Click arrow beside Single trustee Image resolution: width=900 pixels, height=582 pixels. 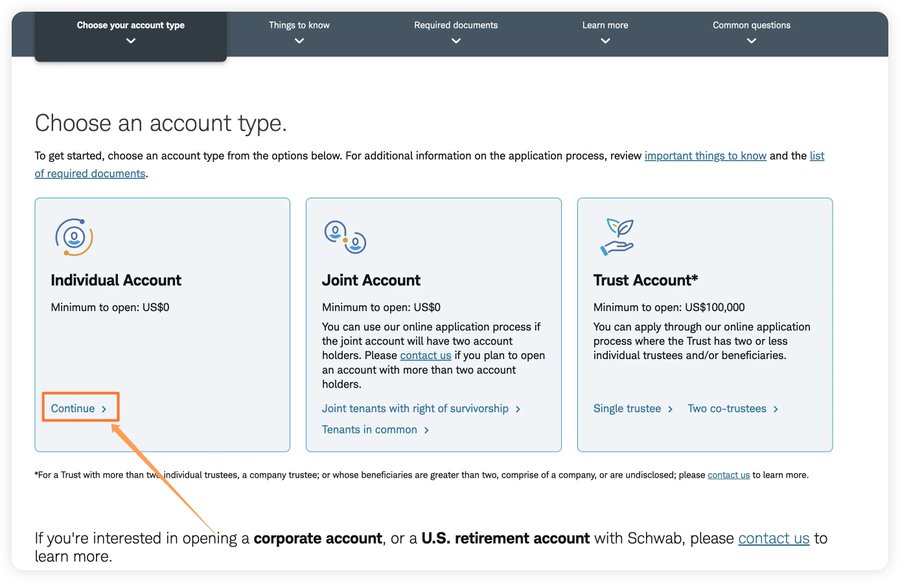pos(670,409)
